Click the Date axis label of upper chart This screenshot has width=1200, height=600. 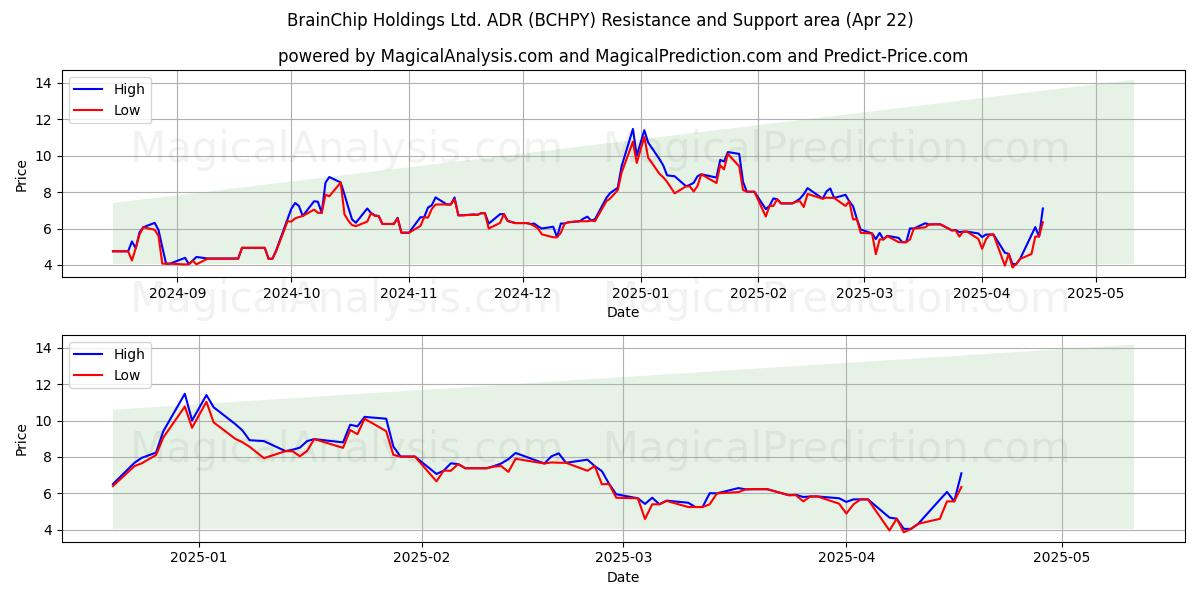click(623, 312)
